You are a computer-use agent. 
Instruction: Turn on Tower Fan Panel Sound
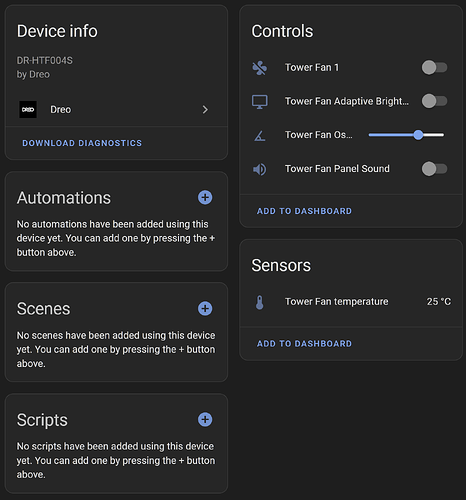point(434,169)
